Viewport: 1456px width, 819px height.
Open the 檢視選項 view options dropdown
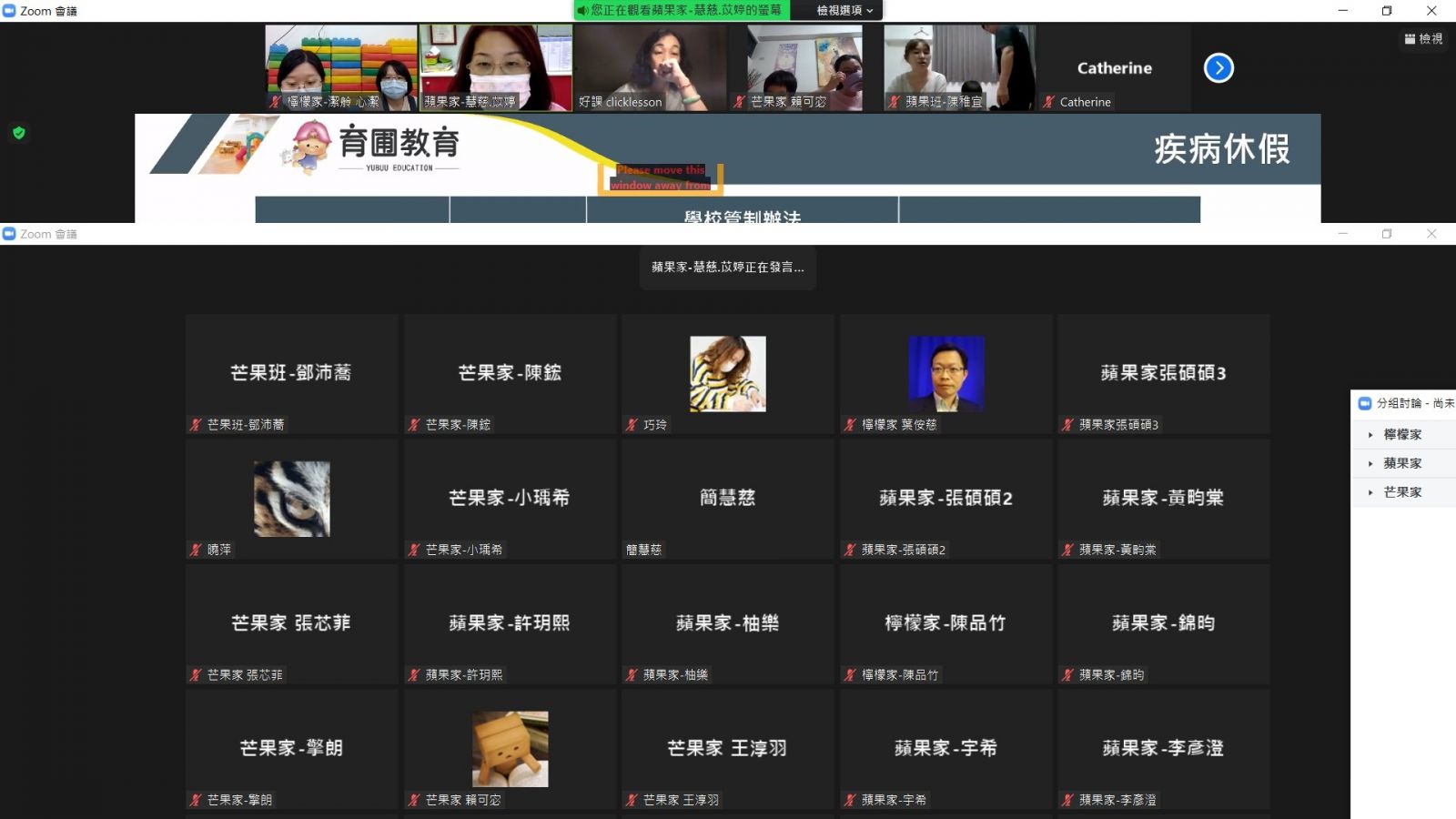click(844, 10)
